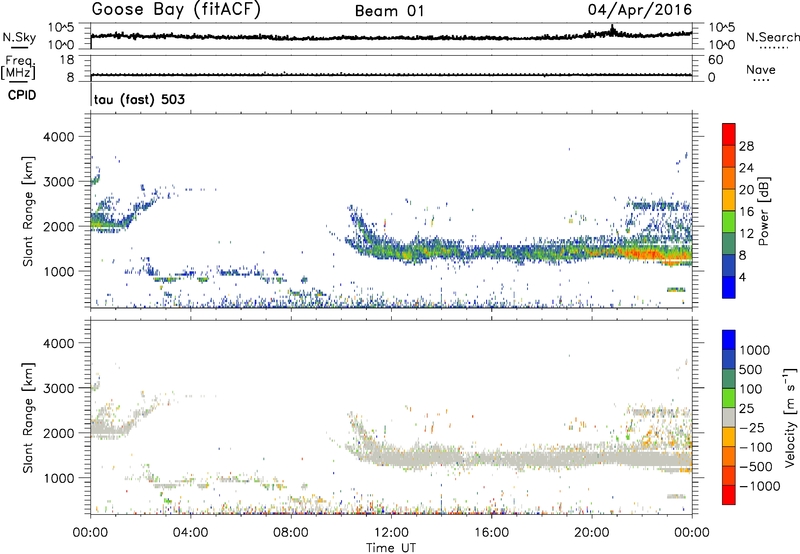Click the 'N.Sky' axis label

coord(19,37)
